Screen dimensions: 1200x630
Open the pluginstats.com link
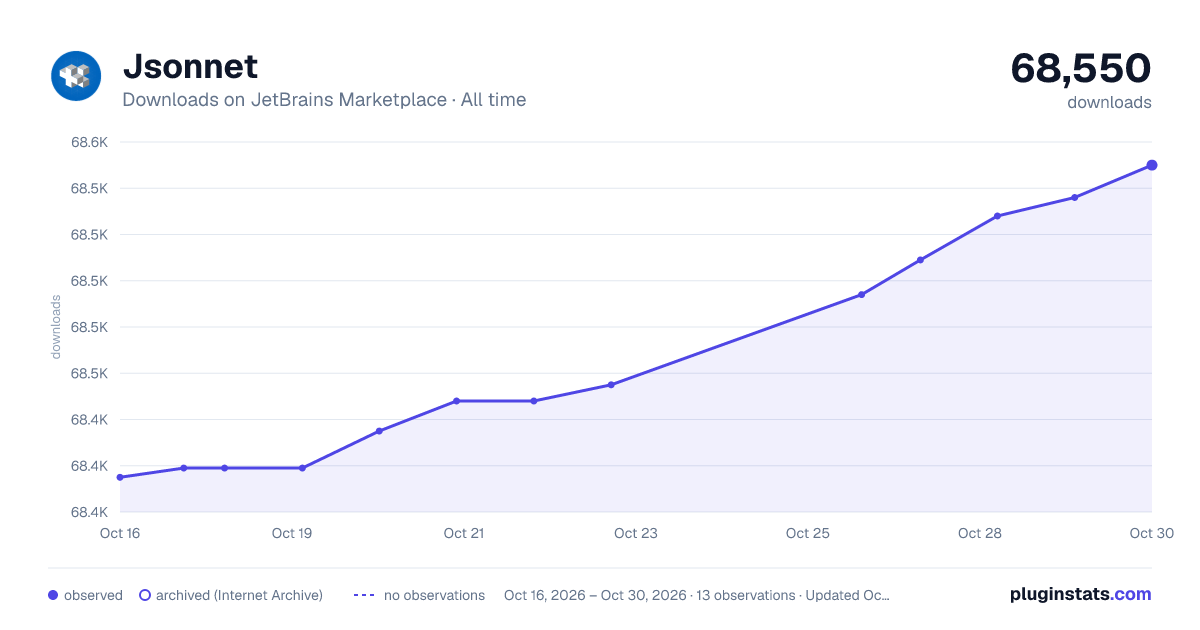tap(1080, 594)
